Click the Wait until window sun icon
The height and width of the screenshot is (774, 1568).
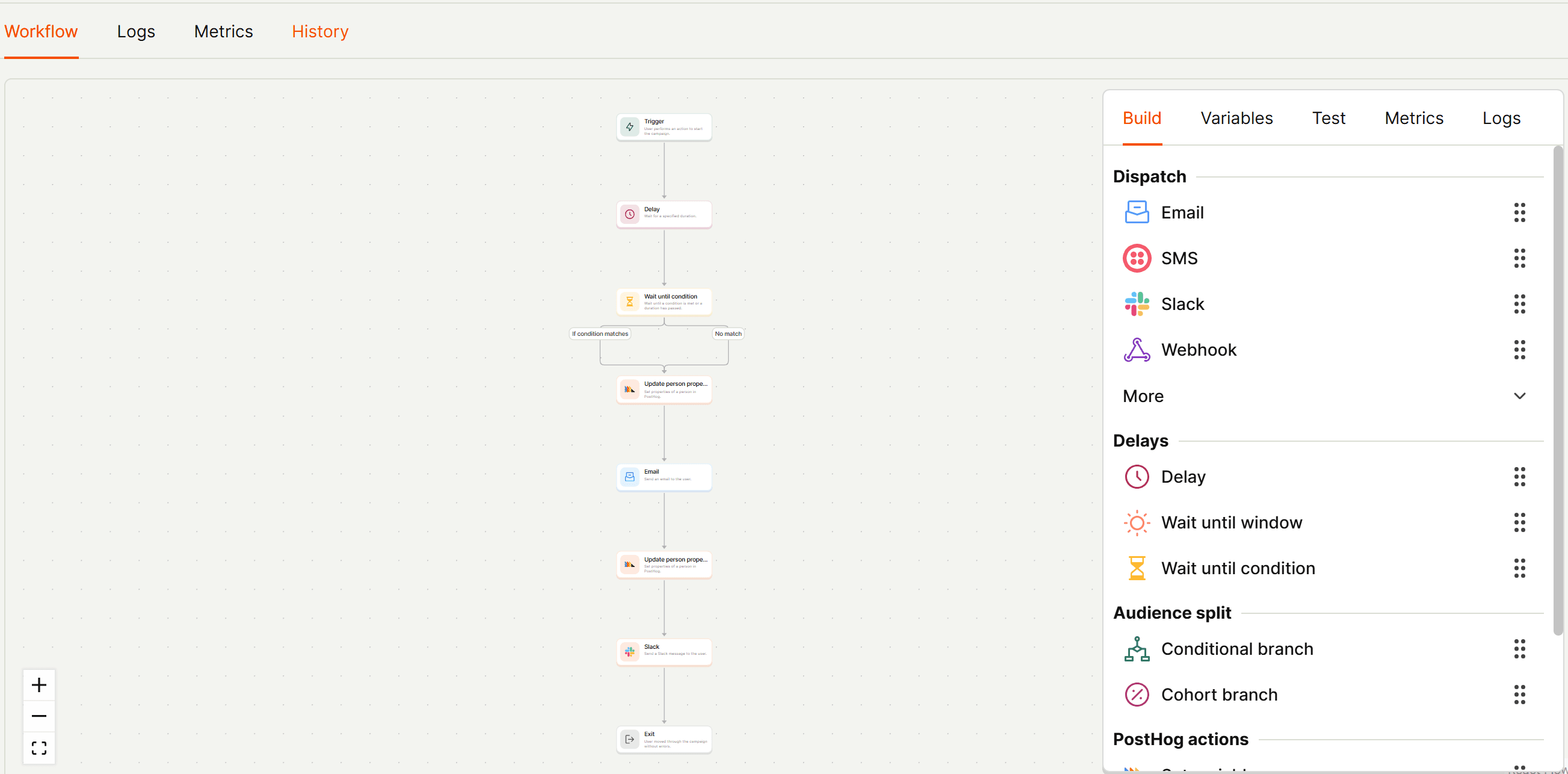[x=1136, y=522]
